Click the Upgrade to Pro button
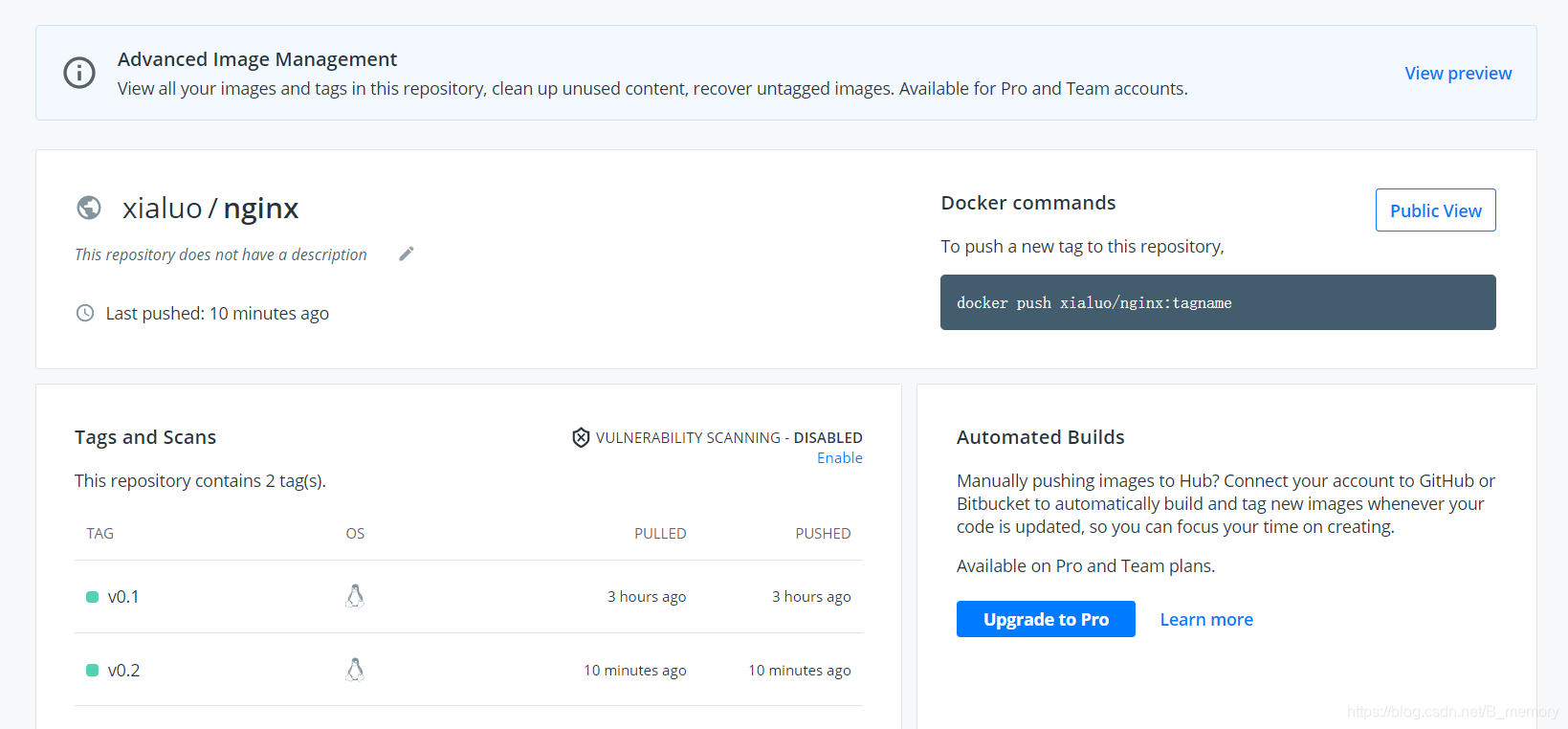The width and height of the screenshot is (1568, 729). pos(1046,619)
